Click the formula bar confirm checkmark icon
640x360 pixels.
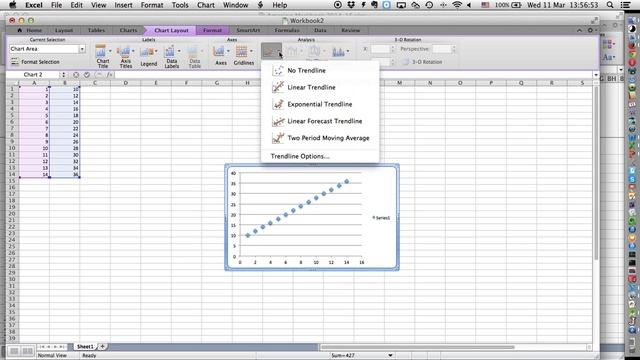87,75
